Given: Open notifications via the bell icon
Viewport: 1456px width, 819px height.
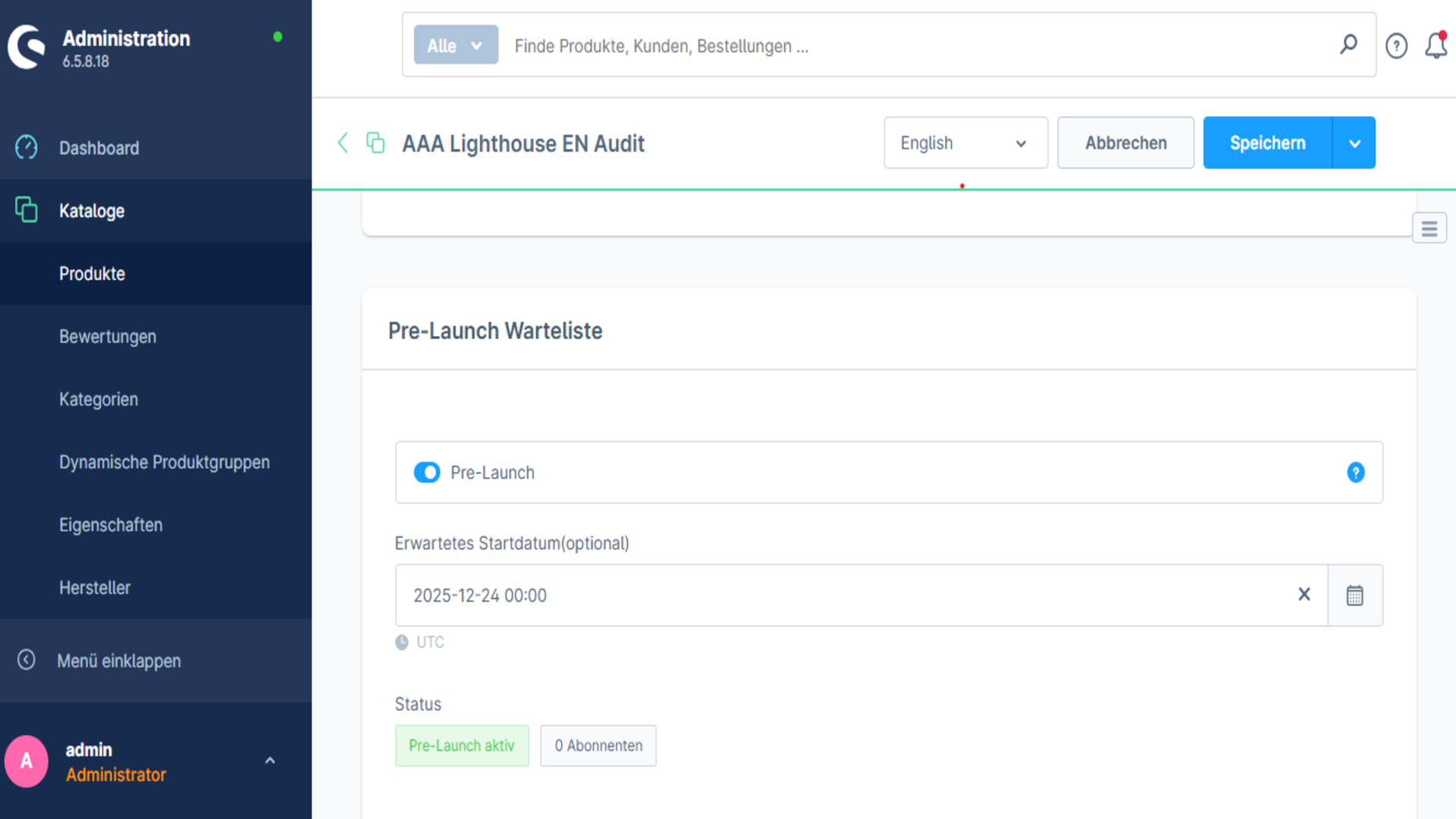Looking at the screenshot, I should (1436, 45).
